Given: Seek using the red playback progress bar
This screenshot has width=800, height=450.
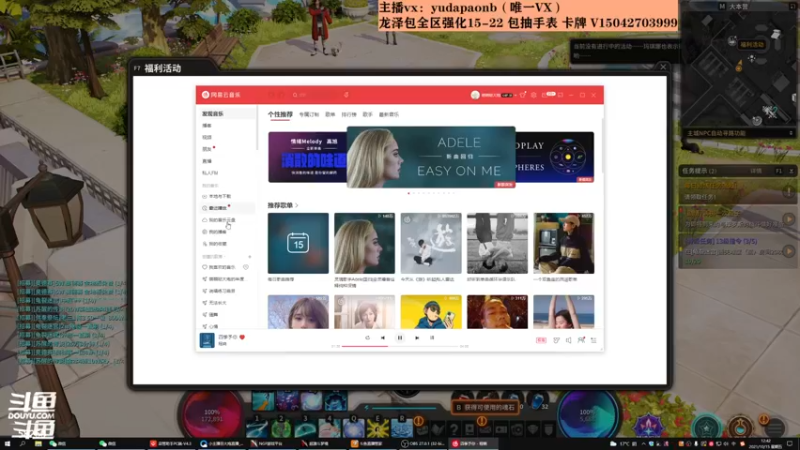Looking at the screenshot, I should pos(400,346).
